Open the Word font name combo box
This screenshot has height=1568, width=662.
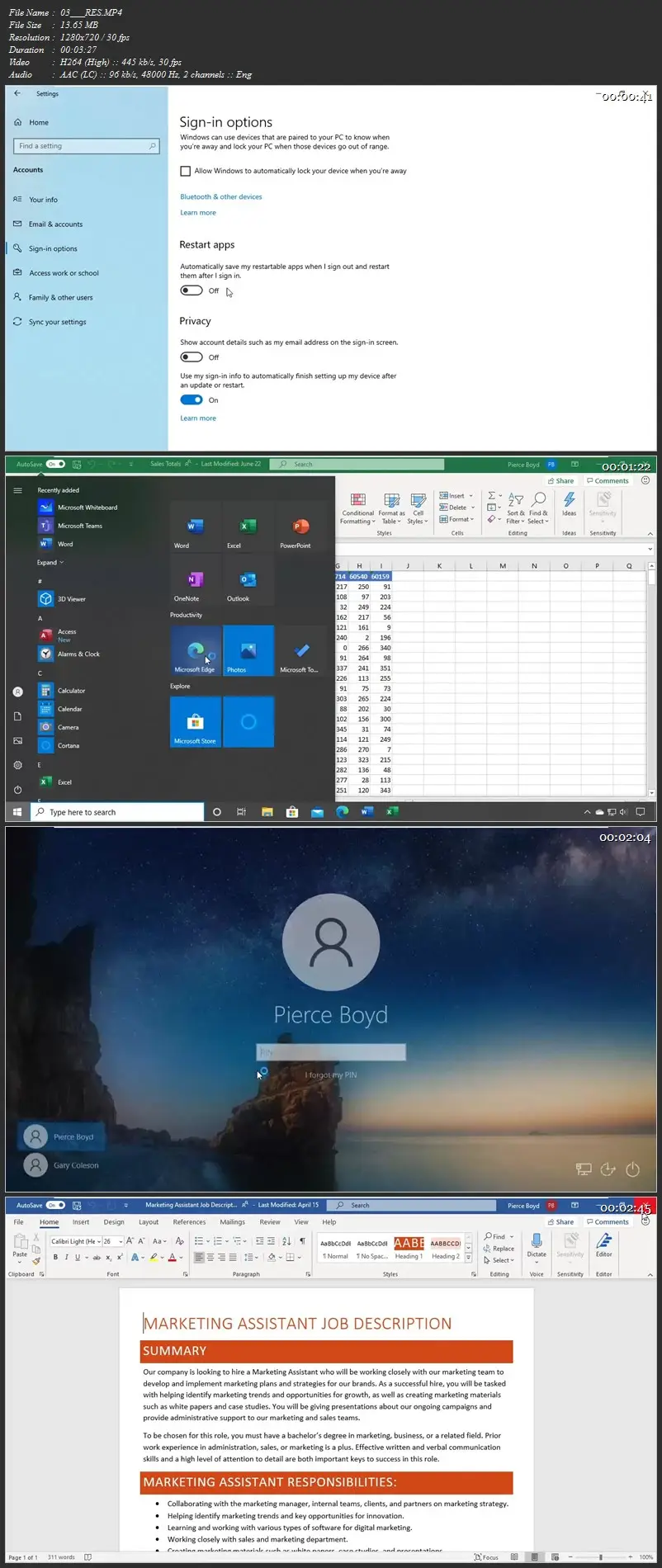tap(75, 1241)
